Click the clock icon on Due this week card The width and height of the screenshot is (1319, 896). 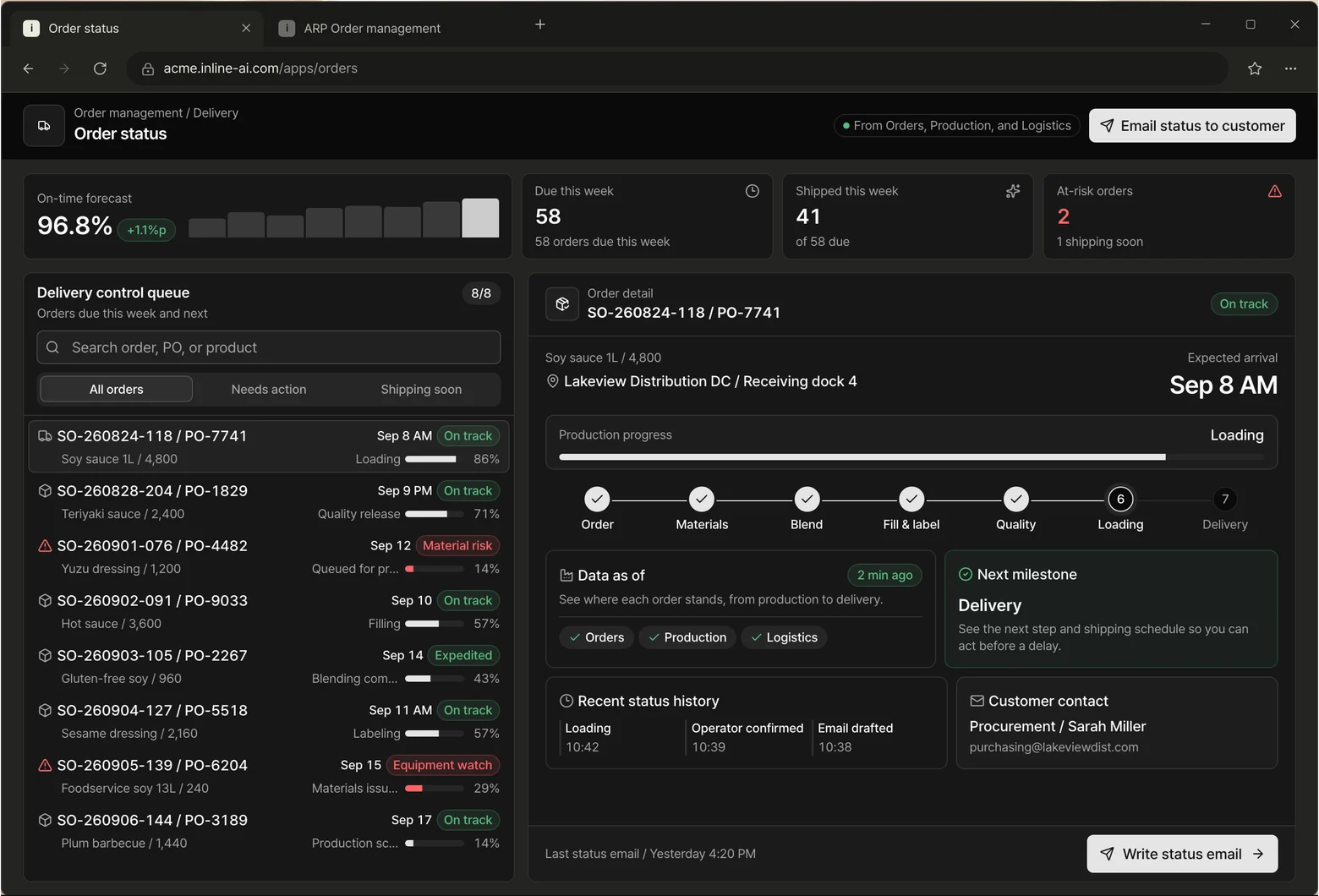click(x=752, y=191)
